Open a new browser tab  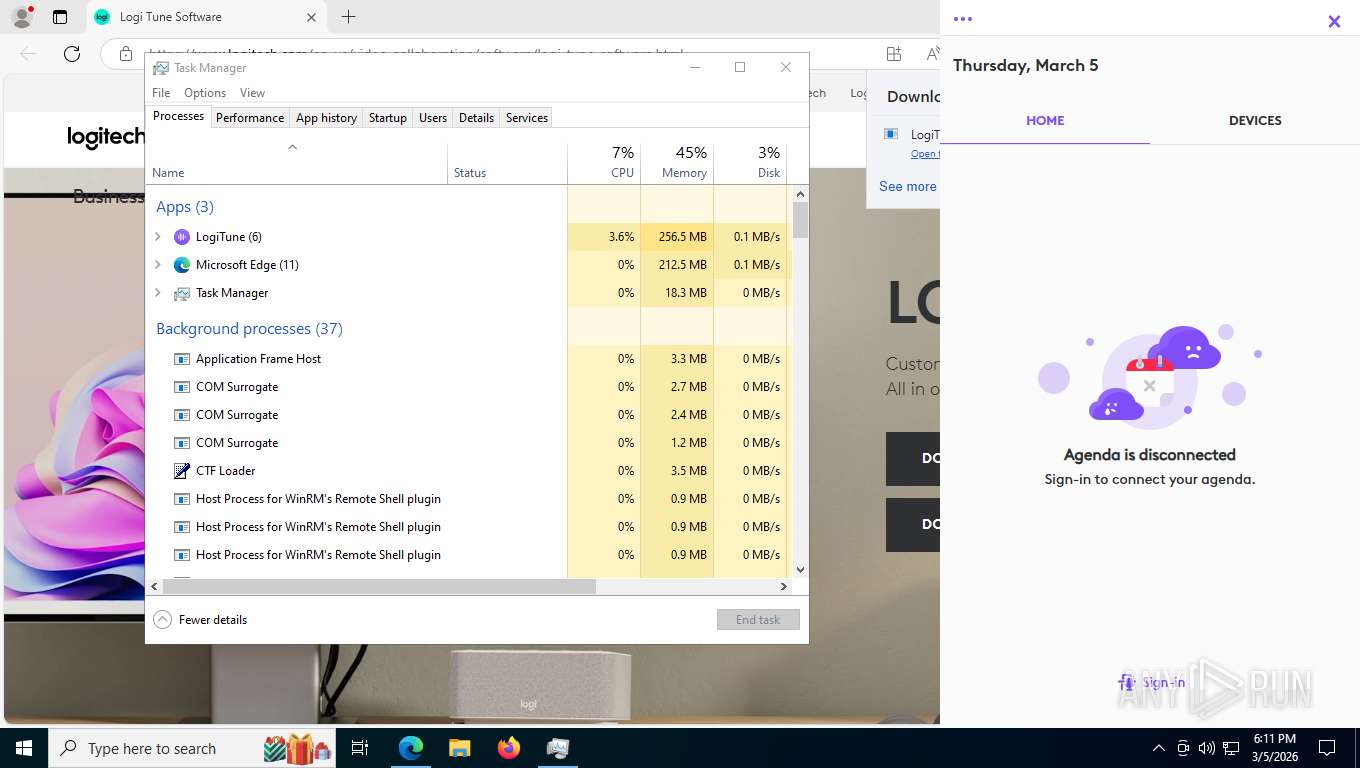pos(348,17)
